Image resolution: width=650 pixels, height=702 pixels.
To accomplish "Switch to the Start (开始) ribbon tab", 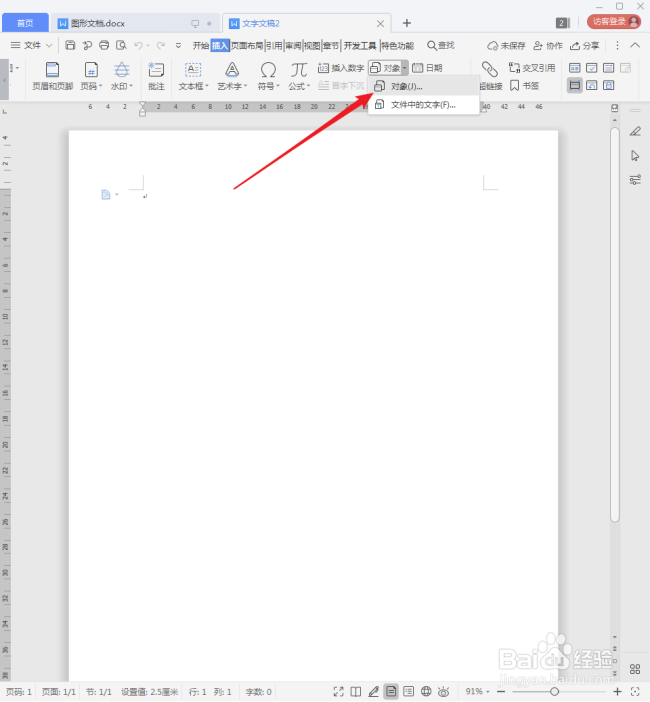I will [x=201, y=45].
